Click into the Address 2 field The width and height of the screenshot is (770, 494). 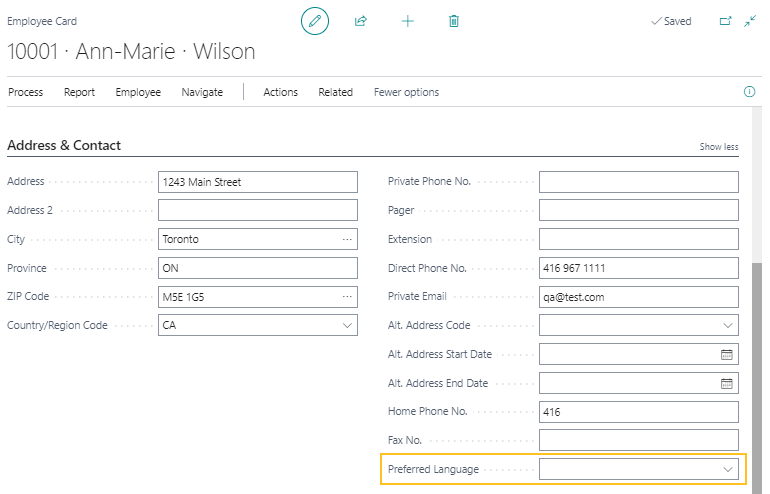tap(257, 210)
